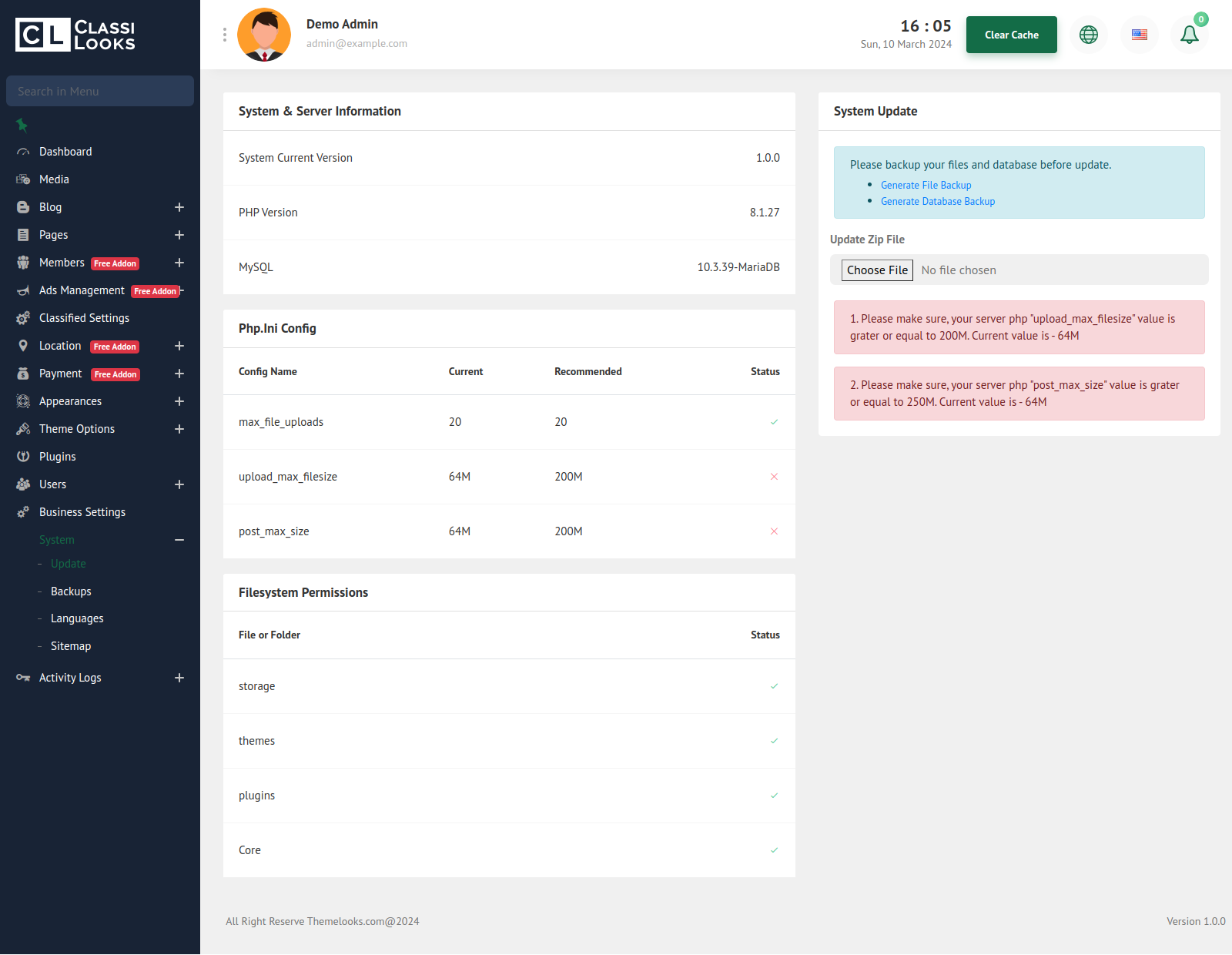
Task: Open the globe website icon
Action: 1089,35
